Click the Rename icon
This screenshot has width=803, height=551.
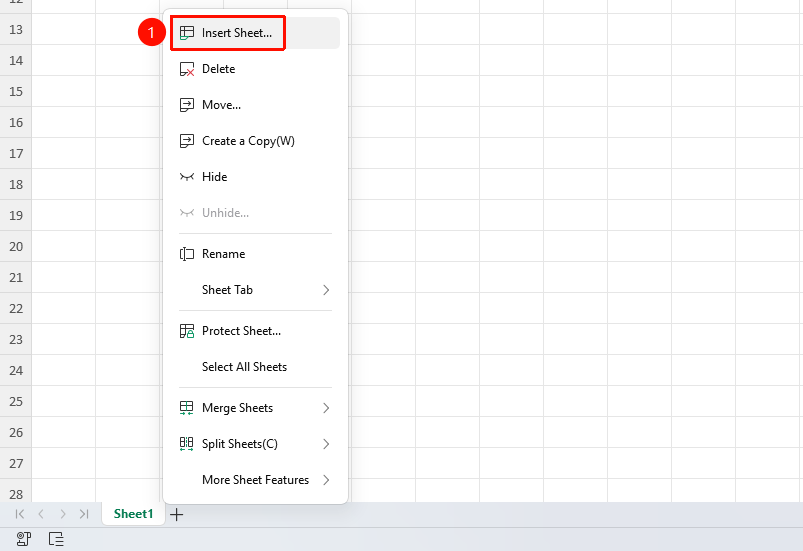[x=187, y=254]
